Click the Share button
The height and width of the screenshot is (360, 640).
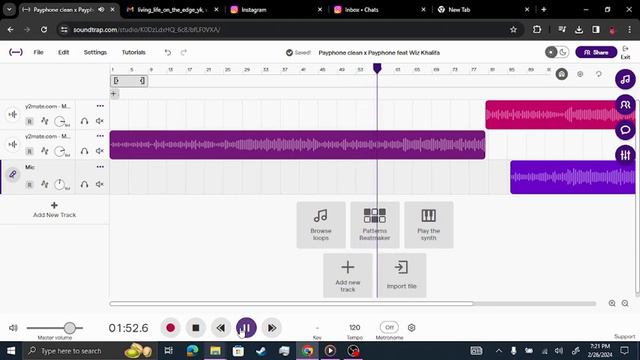tap(596, 52)
